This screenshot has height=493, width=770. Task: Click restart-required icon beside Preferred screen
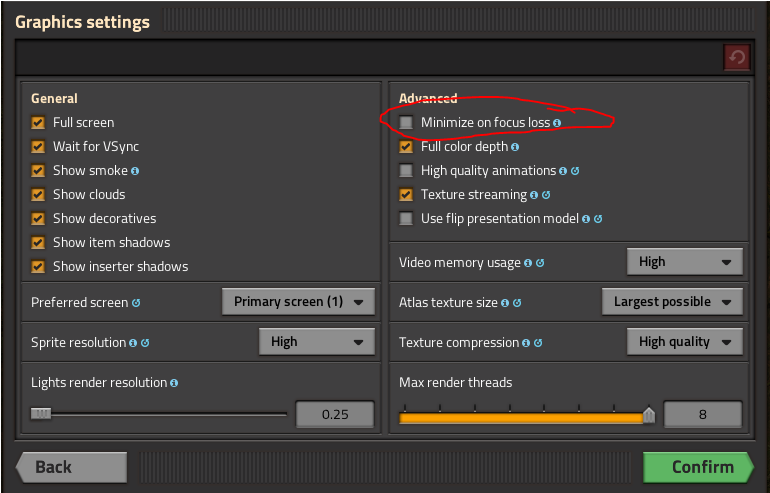(x=136, y=303)
